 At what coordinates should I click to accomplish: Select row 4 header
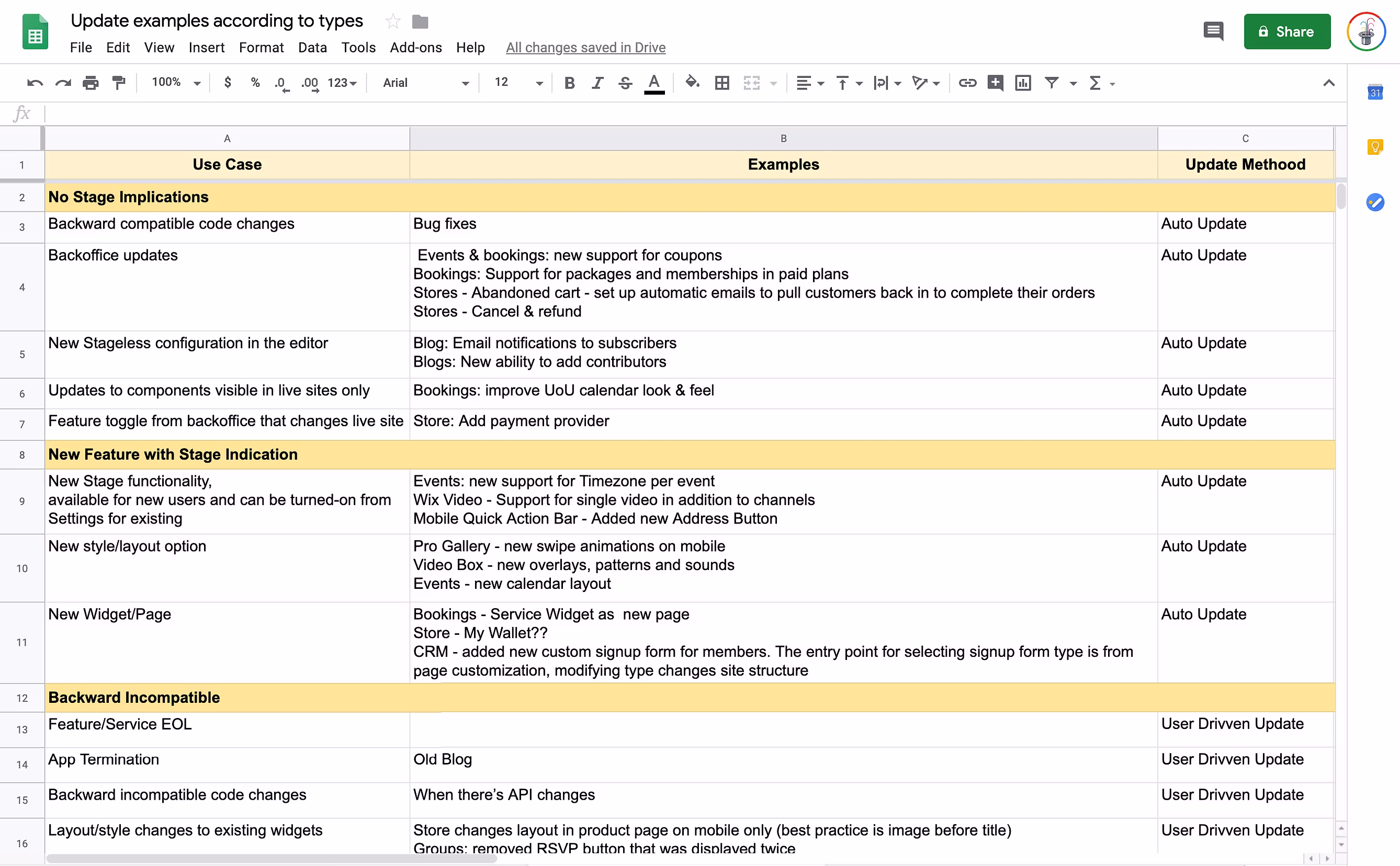point(22,287)
